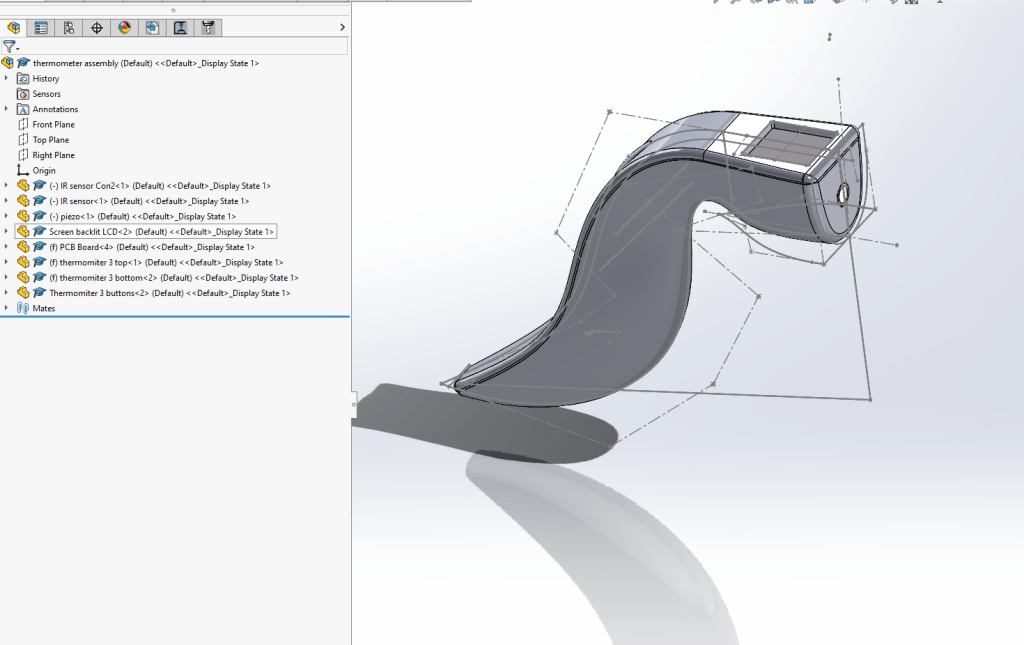
Task: Click the filter funnel icon
Action: tap(9, 47)
